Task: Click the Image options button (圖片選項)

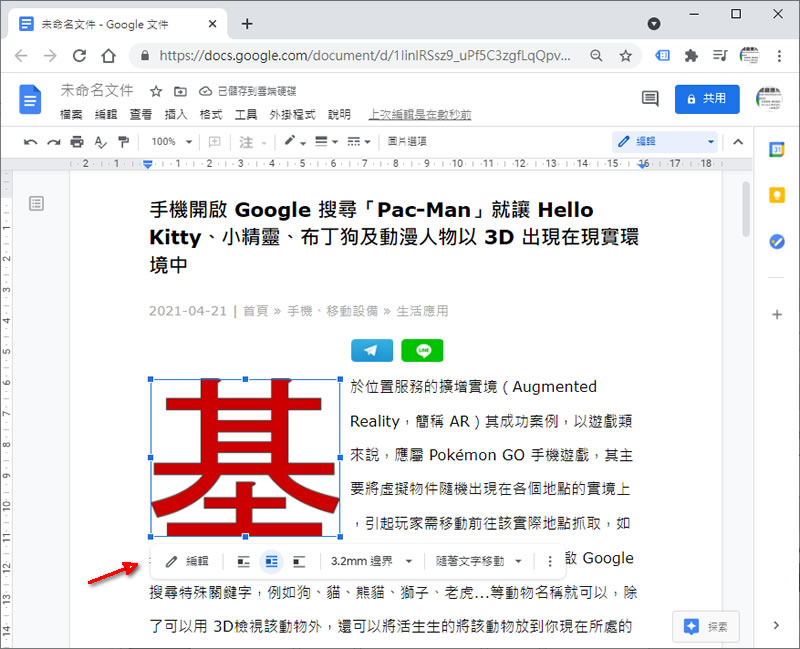Action: (407, 141)
